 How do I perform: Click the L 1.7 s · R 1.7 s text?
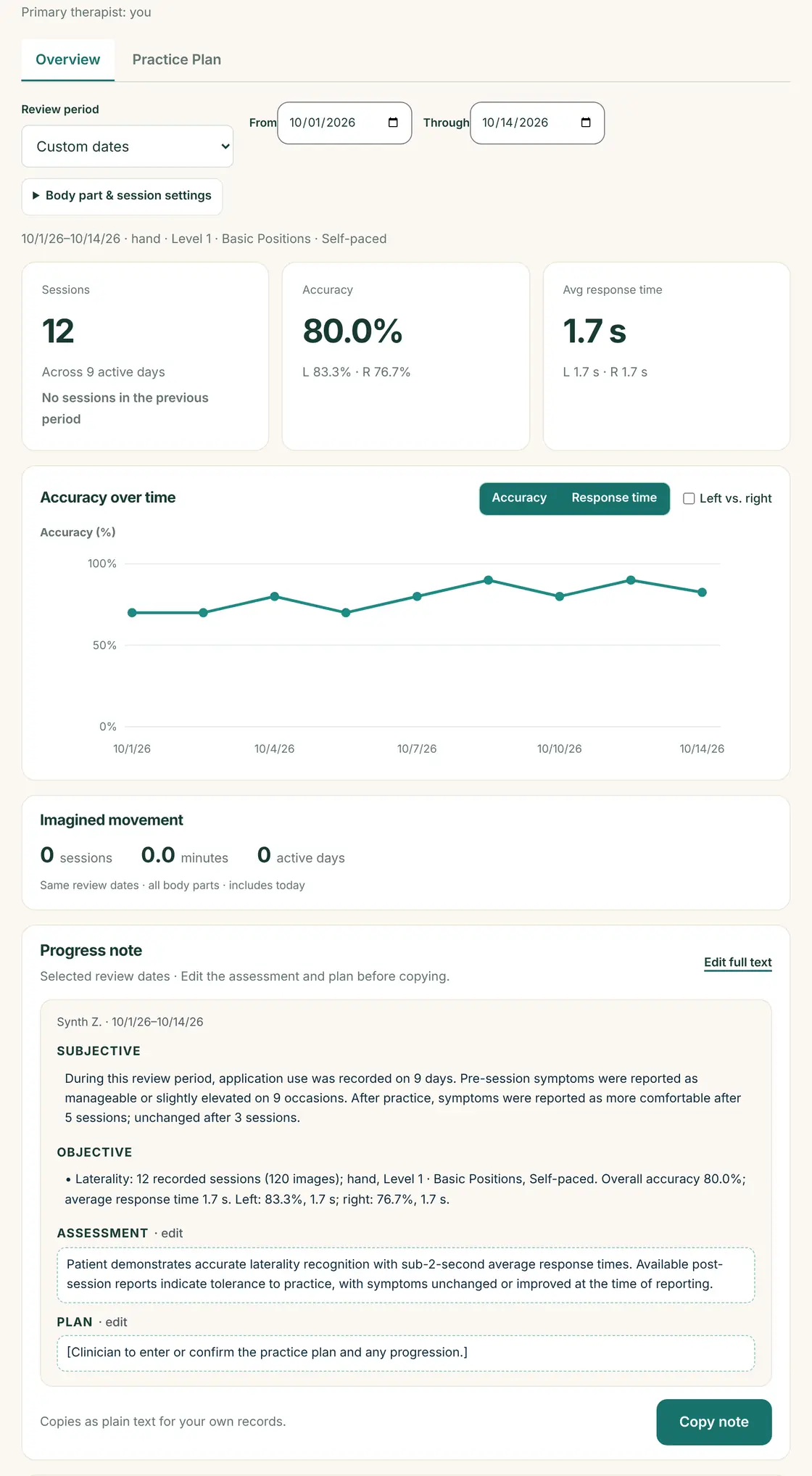coord(605,372)
